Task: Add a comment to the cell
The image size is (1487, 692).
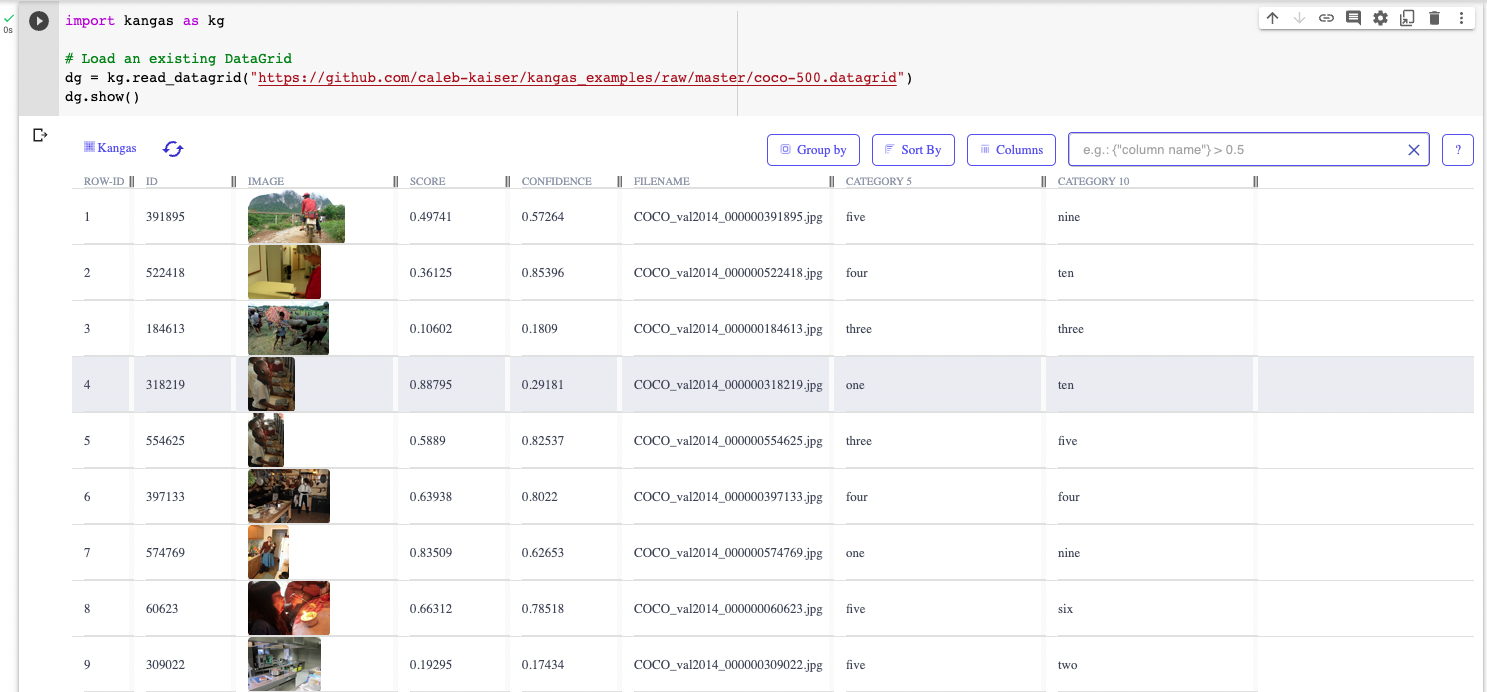Action: [x=1353, y=17]
